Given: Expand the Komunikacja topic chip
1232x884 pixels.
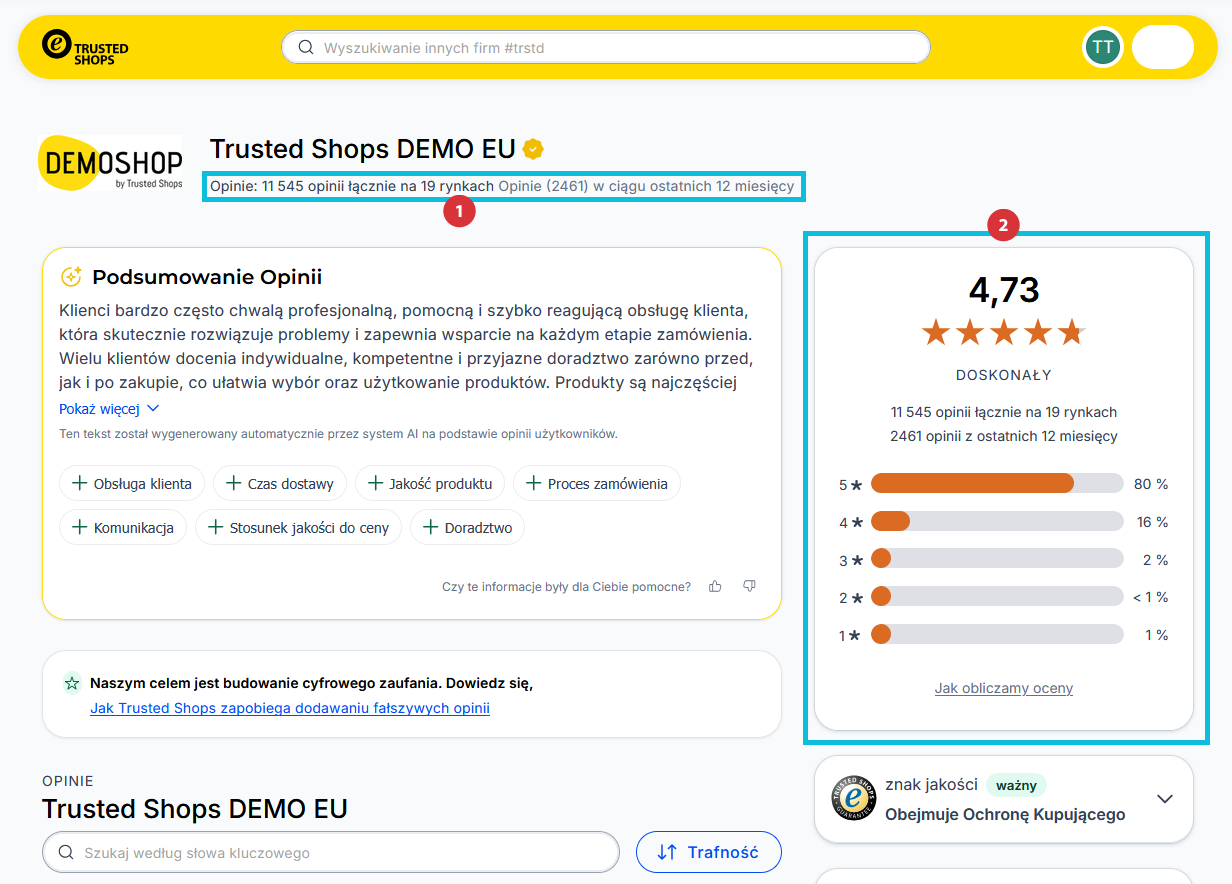Looking at the screenshot, I should click(123, 528).
